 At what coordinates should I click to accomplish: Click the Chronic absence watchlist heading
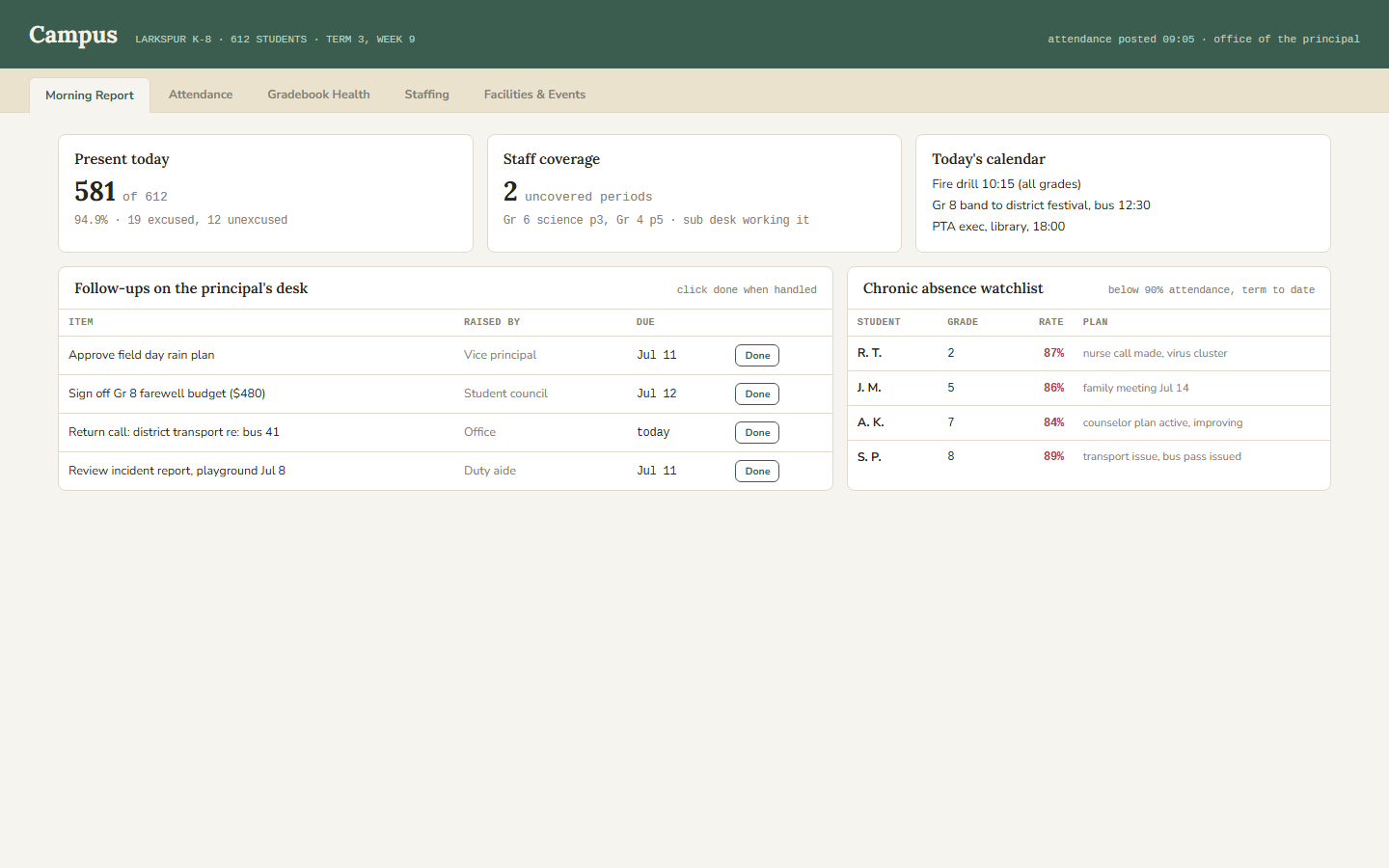click(953, 288)
